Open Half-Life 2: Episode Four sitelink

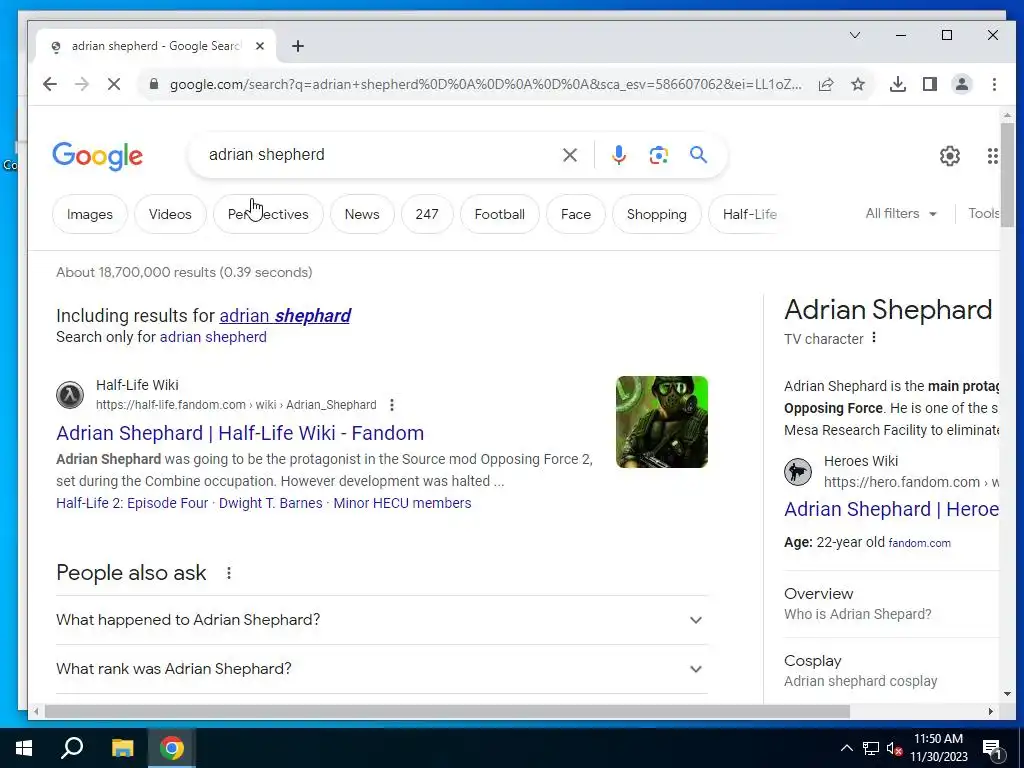click(132, 503)
